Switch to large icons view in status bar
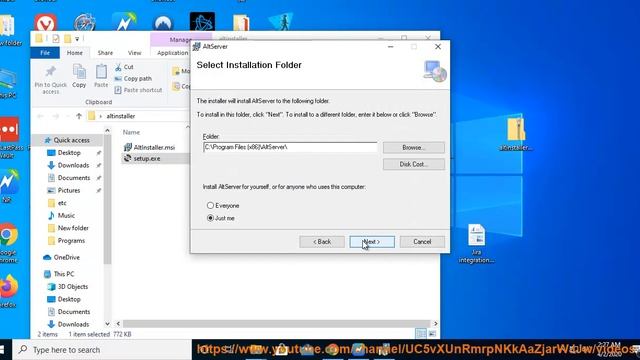Screen dimensions: 640x360 432,334
